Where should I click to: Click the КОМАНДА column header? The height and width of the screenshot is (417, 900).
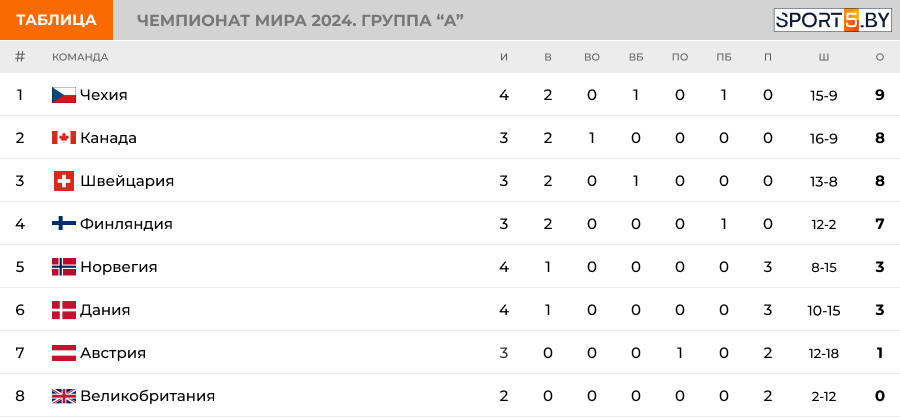(x=80, y=57)
